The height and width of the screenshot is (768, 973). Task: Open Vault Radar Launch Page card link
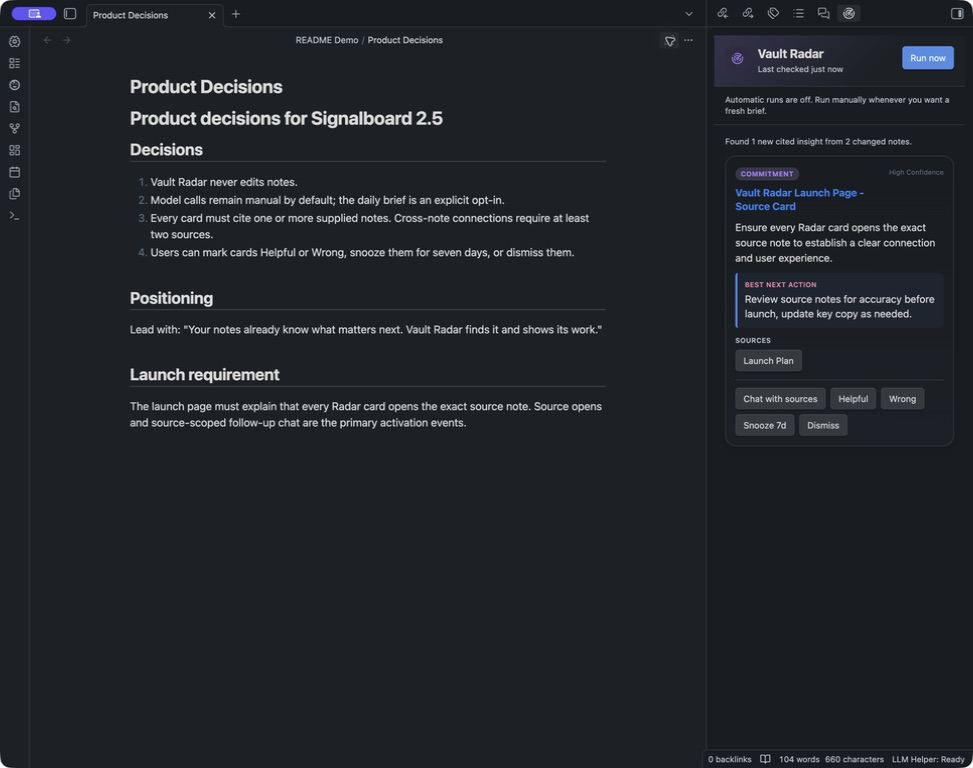pos(799,200)
